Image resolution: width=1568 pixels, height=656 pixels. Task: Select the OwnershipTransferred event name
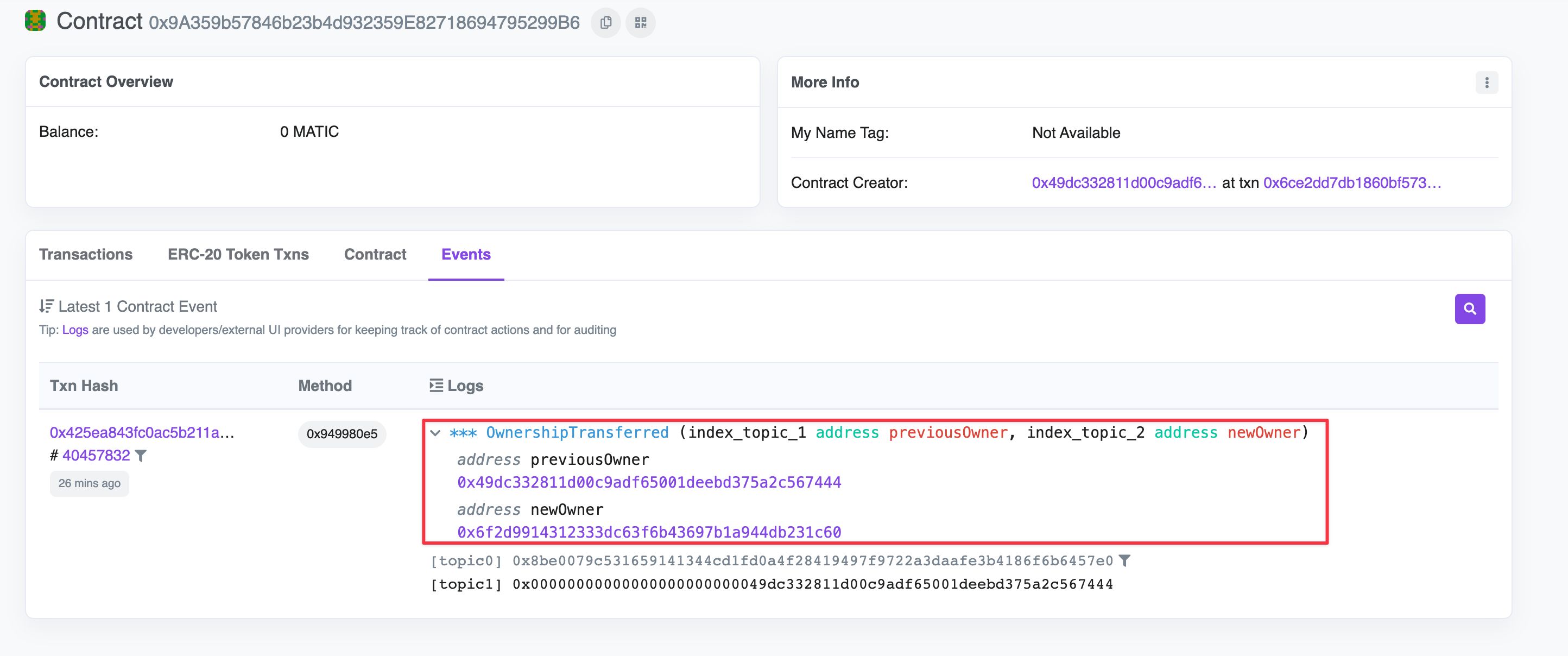(x=577, y=432)
